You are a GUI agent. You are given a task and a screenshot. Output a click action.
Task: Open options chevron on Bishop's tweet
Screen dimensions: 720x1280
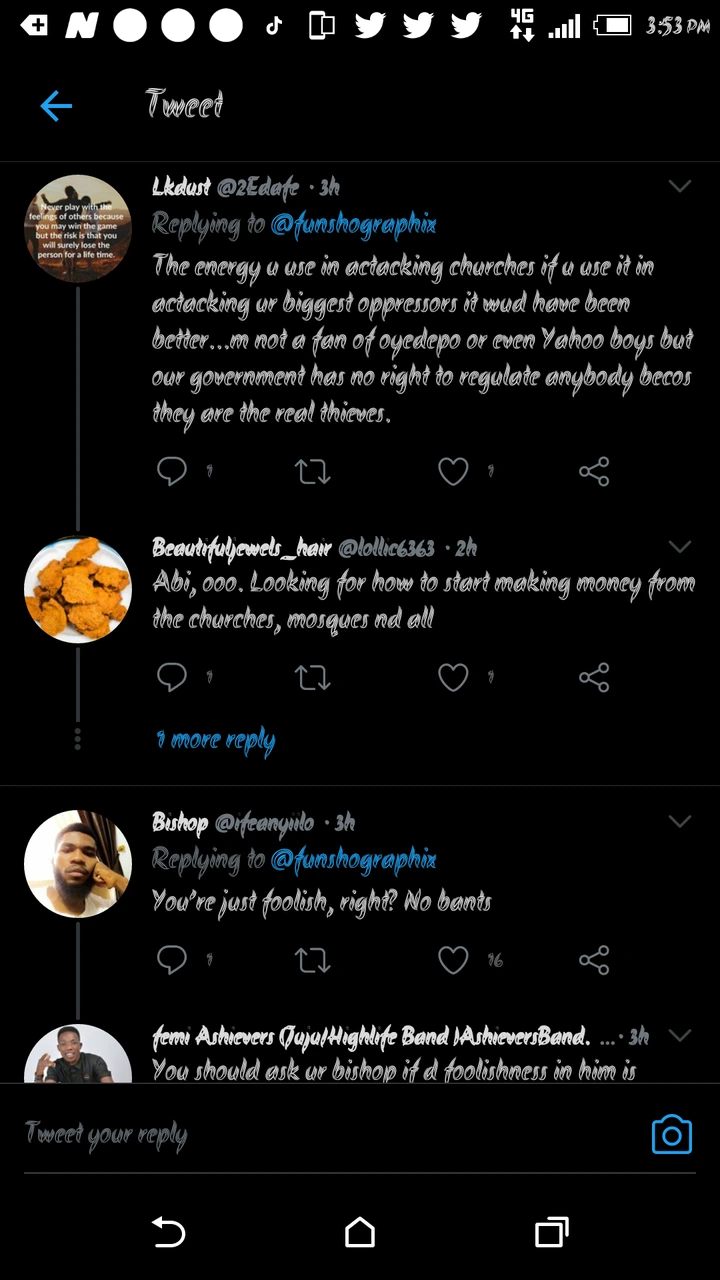[x=680, y=822]
